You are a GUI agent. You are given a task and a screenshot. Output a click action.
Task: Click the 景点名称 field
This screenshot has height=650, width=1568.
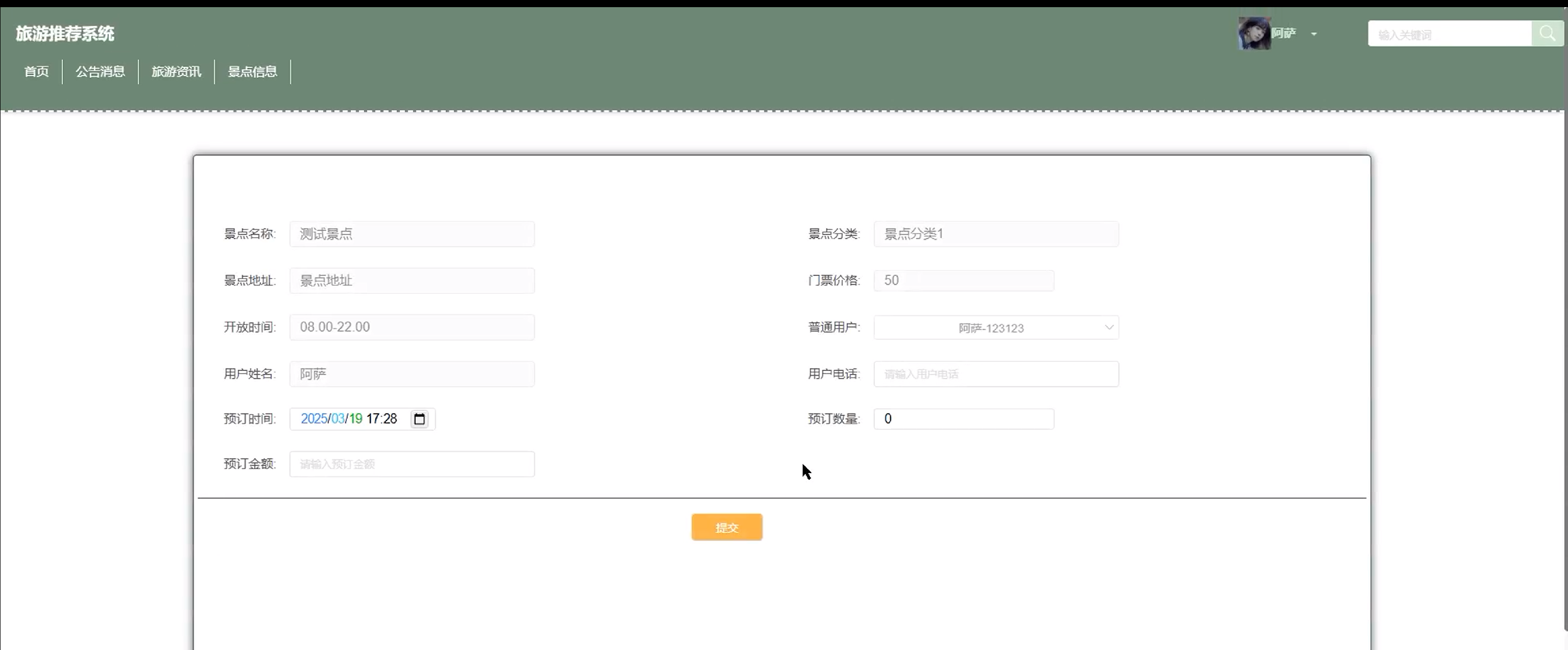pyautogui.click(x=412, y=234)
